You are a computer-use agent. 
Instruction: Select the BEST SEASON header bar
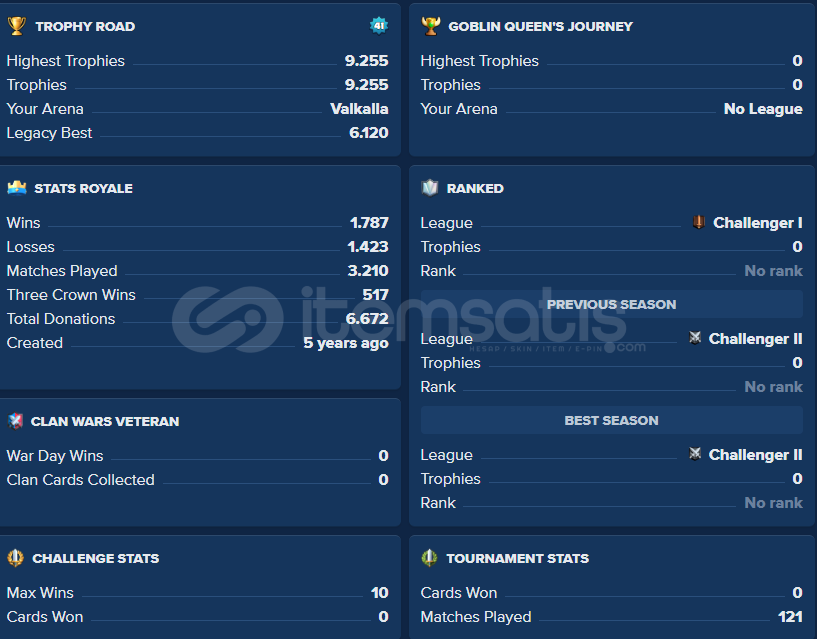[x=612, y=420]
